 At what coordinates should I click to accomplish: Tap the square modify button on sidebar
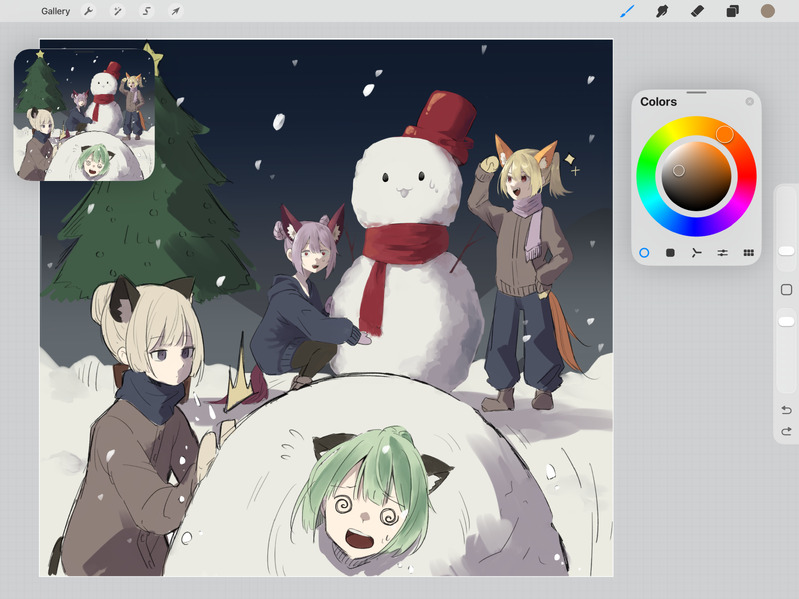tap(786, 290)
